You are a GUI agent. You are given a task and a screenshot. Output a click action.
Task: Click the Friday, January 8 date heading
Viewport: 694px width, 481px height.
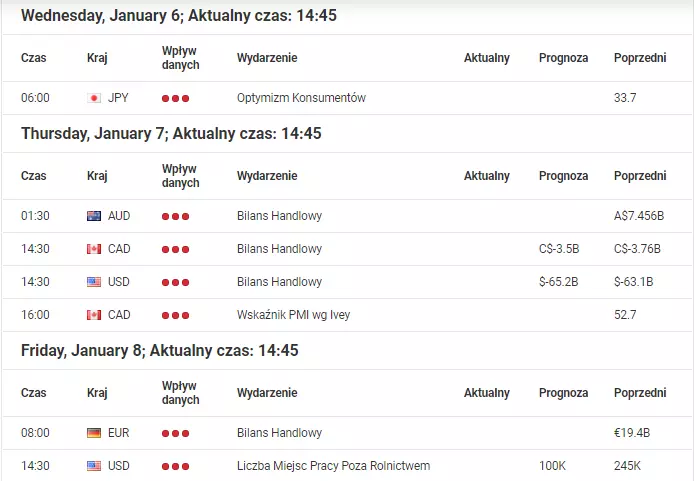point(160,350)
